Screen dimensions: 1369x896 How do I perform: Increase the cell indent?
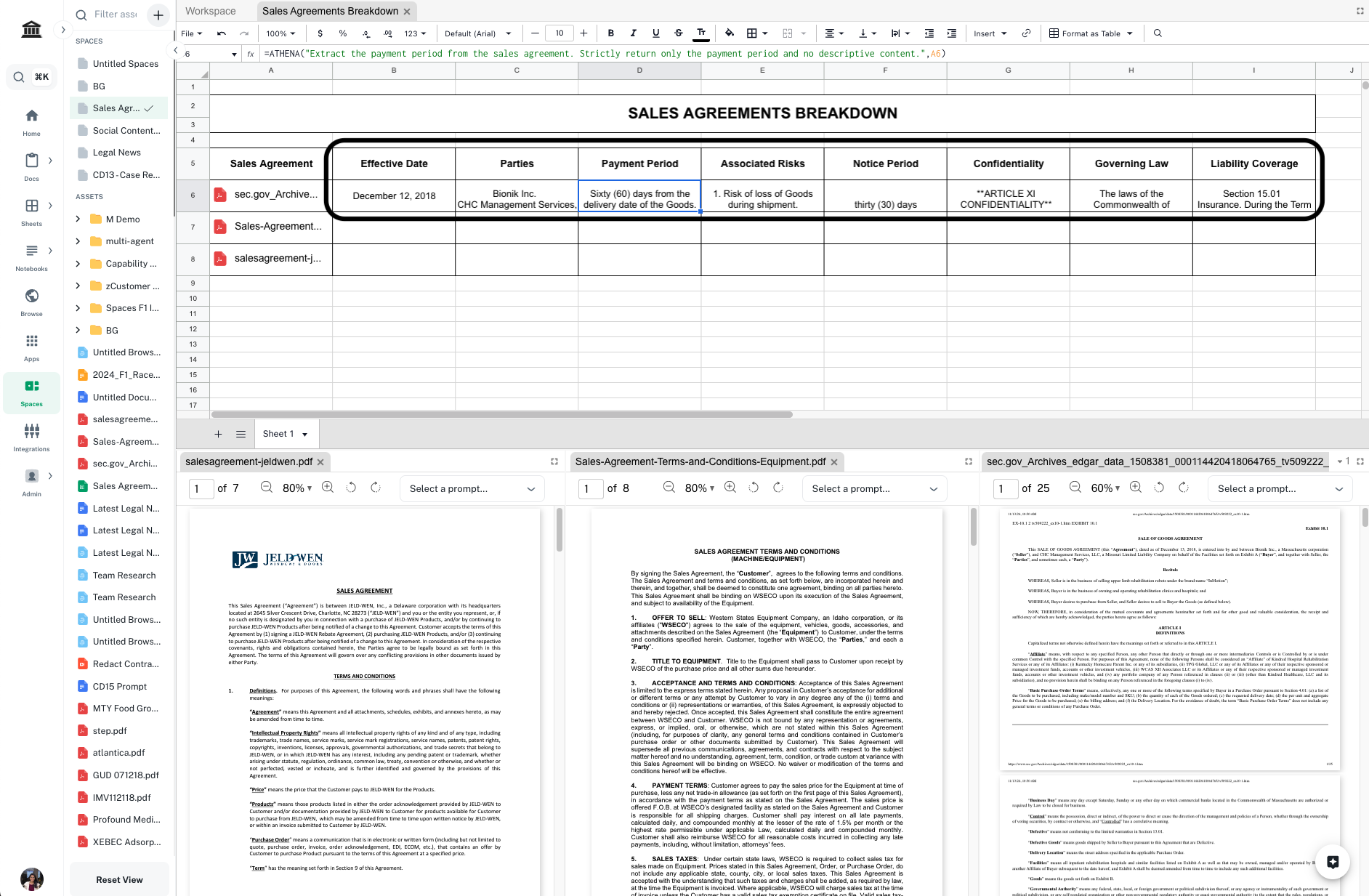[951, 33]
